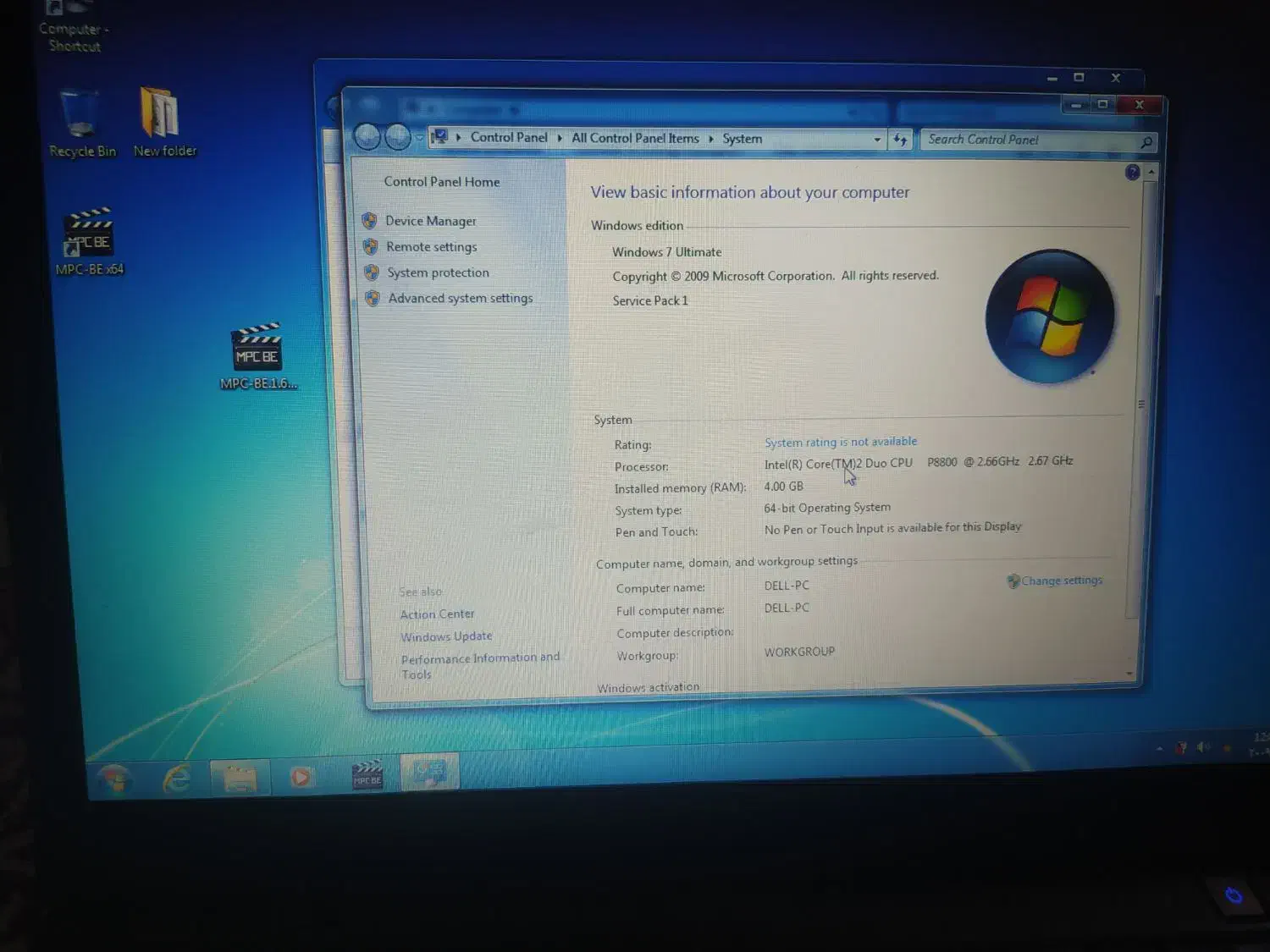This screenshot has width=1270, height=952.
Task: Open the Windows Update link
Action: [x=446, y=636]
